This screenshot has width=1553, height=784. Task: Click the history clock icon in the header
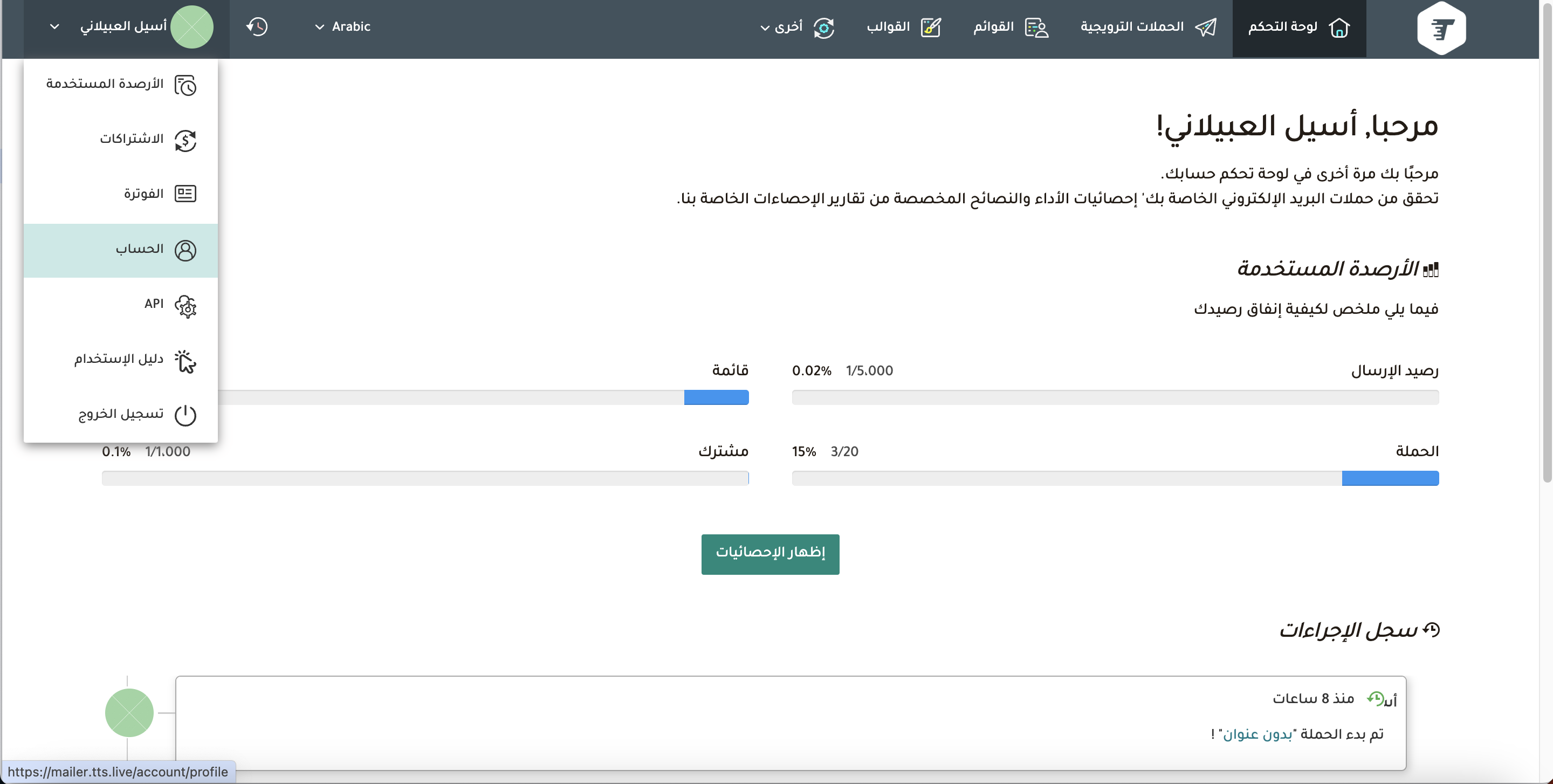tap(257, 26)
